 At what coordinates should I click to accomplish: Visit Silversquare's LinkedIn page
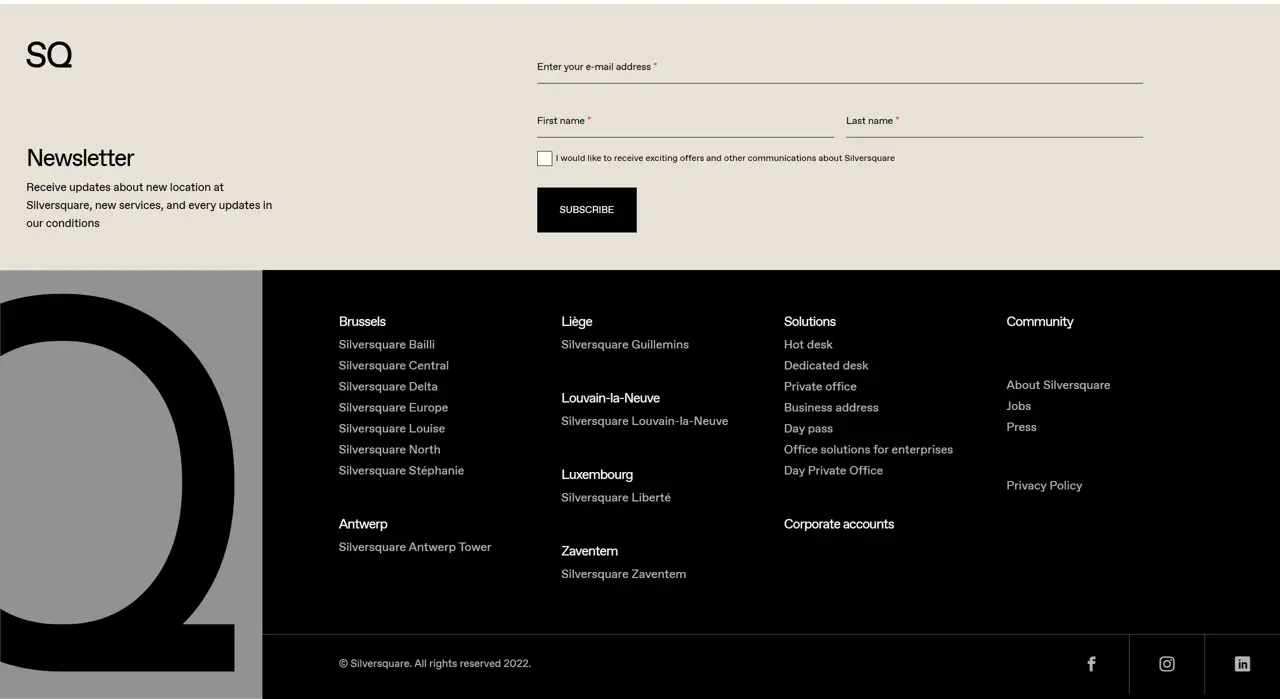[1242, 663]
